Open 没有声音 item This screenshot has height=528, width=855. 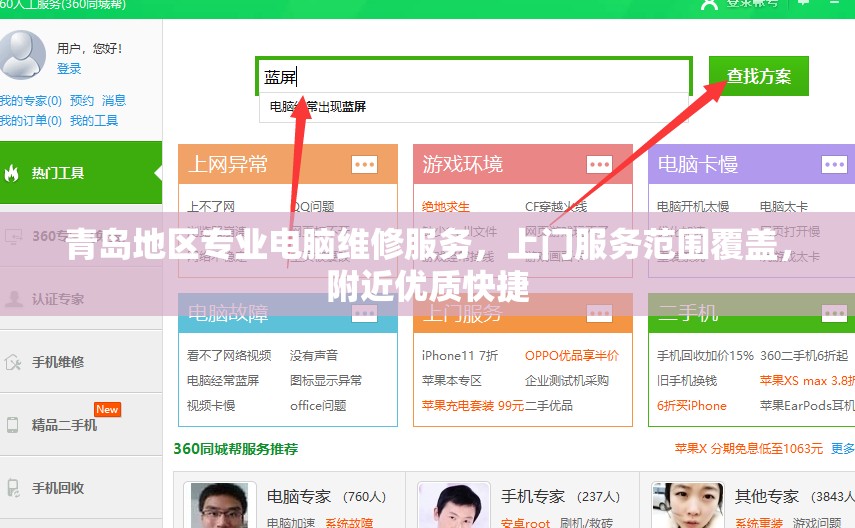[x=314, y=356]
